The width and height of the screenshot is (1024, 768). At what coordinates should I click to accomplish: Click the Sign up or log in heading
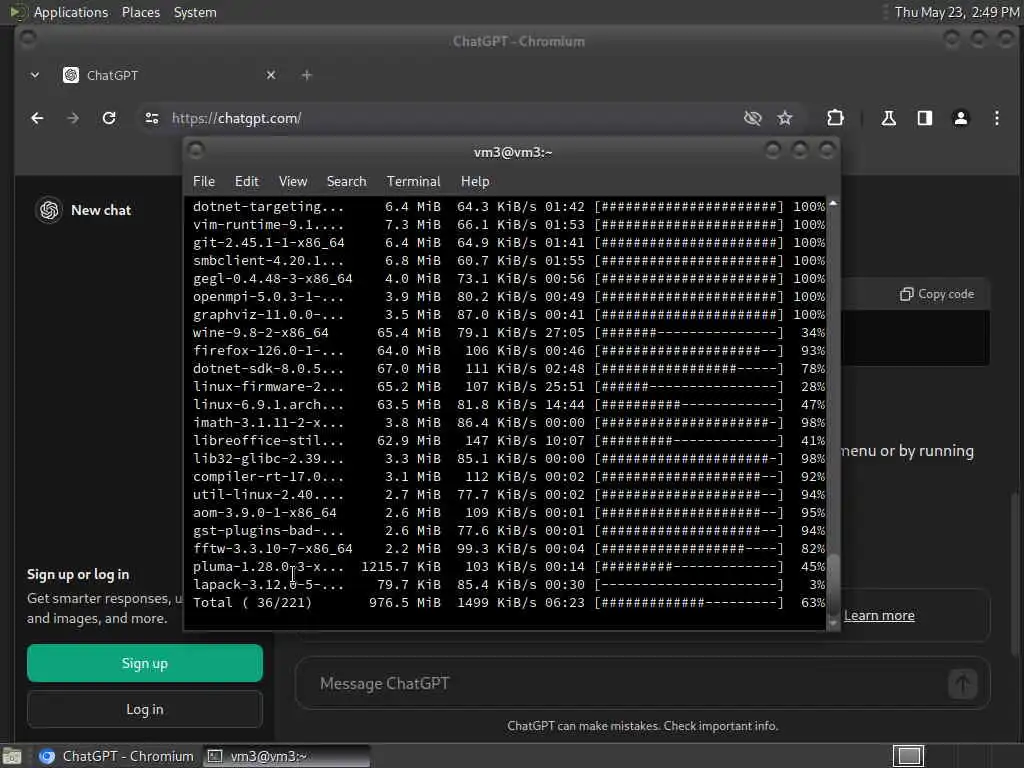pyautogui.click(x=78, y=575)
